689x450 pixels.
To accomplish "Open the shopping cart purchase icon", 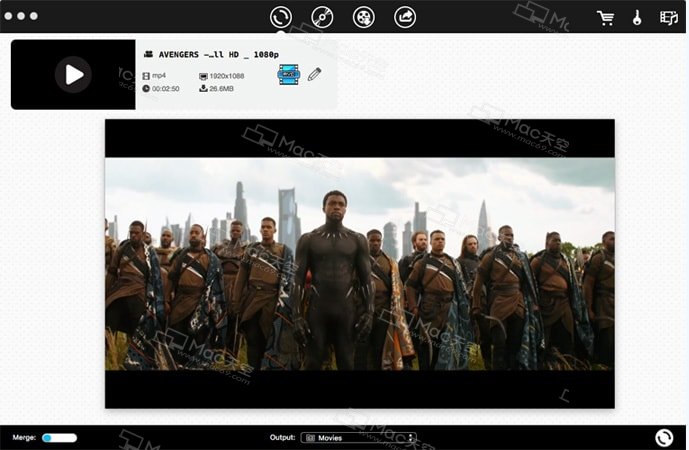I will [x=606, y=18].
